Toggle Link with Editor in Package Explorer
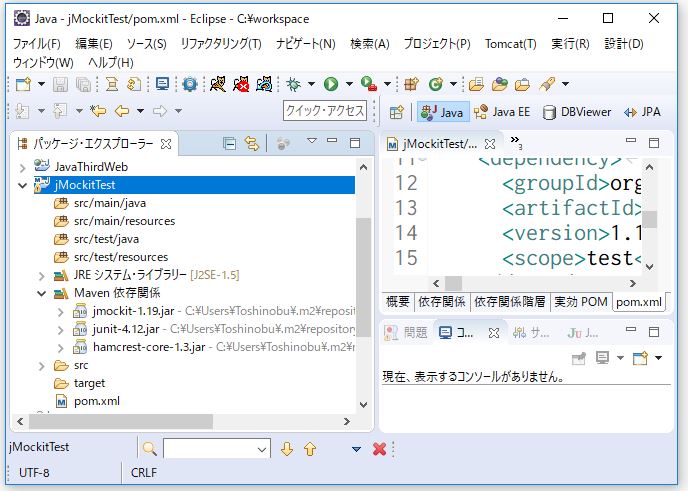The width and height of the screenshot is (688, 491). pyautogui.click(x=252, y=143)
